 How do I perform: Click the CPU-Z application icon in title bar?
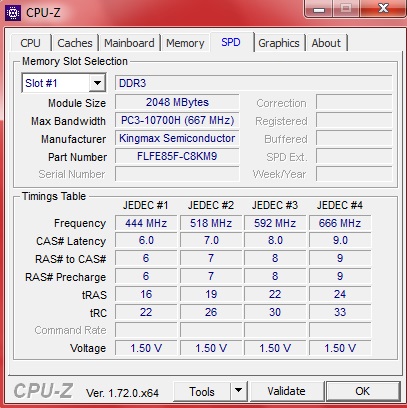pyautogui.click(x=13, y=13)
